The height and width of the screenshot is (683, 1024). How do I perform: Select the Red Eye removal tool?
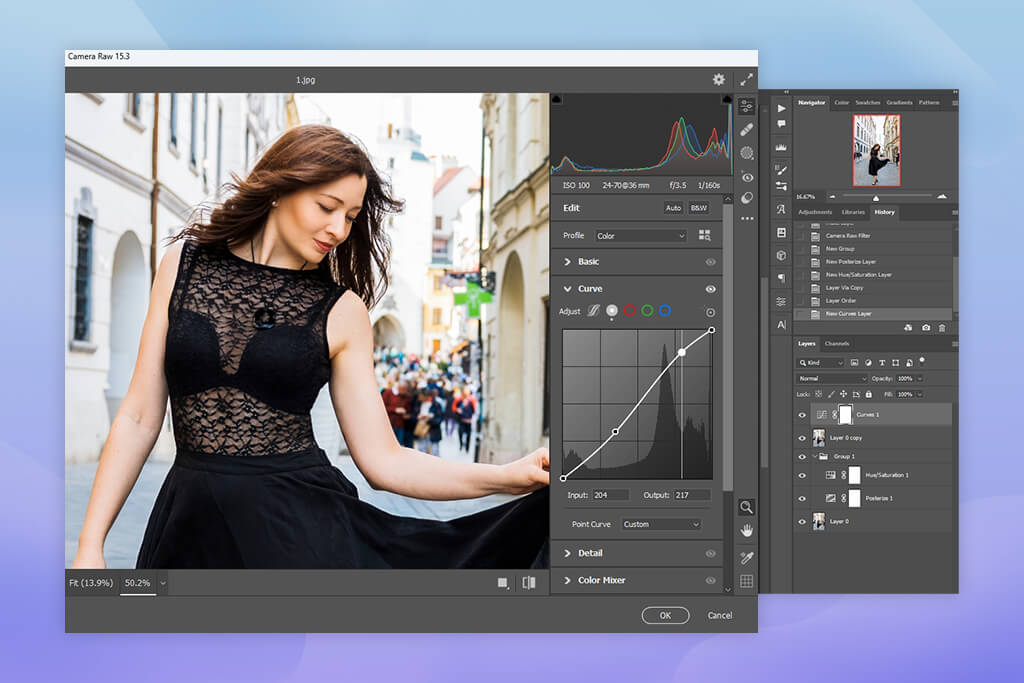(747, 177)
